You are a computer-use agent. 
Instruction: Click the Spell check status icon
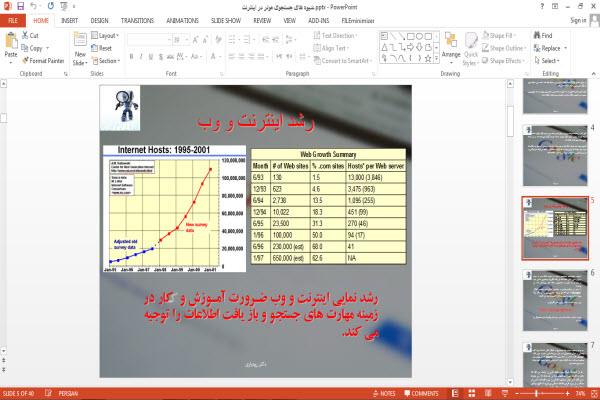[x=48, y=393]
